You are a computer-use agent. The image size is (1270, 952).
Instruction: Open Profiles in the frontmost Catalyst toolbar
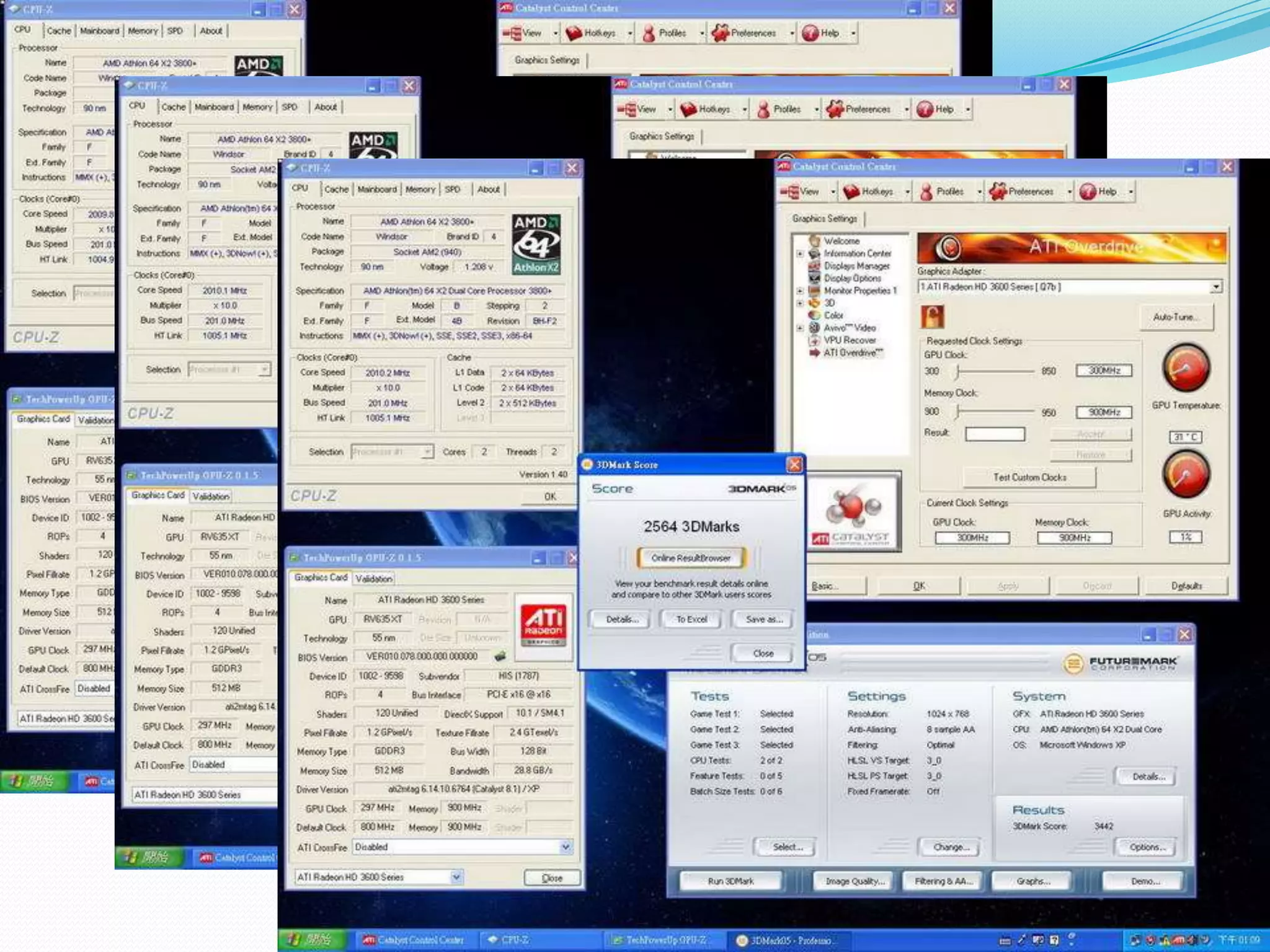pos(942,192)
